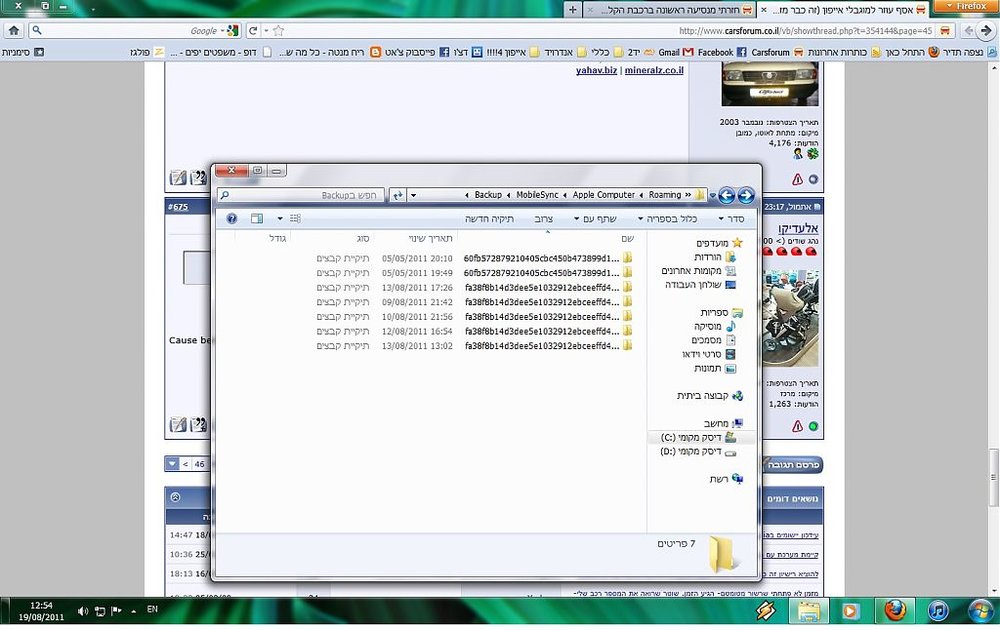Viewport: 1000px width, 630px height.
Task: Click the Explorer help question mark icon
Action: click(x=232, y=219)
